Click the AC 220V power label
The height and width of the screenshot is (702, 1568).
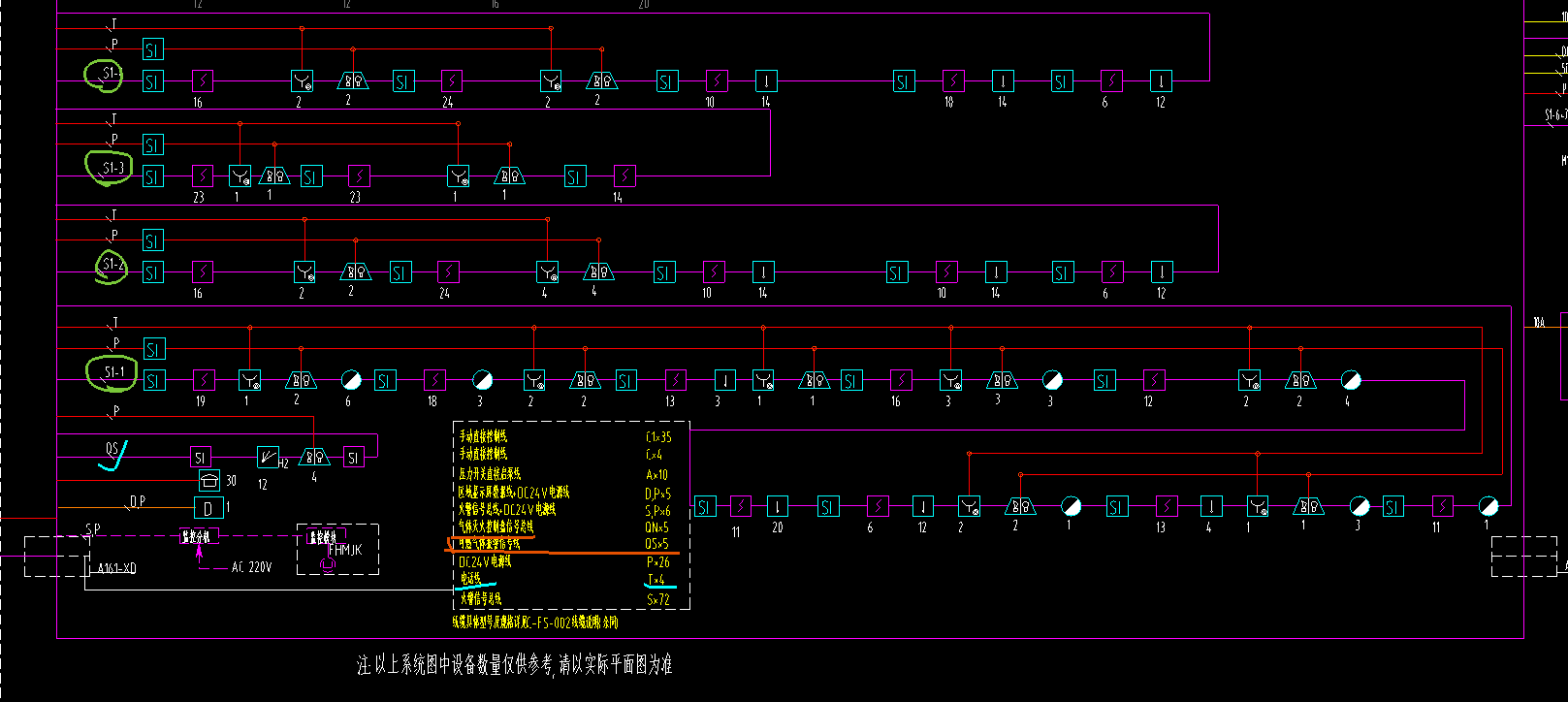pos(251,567)
